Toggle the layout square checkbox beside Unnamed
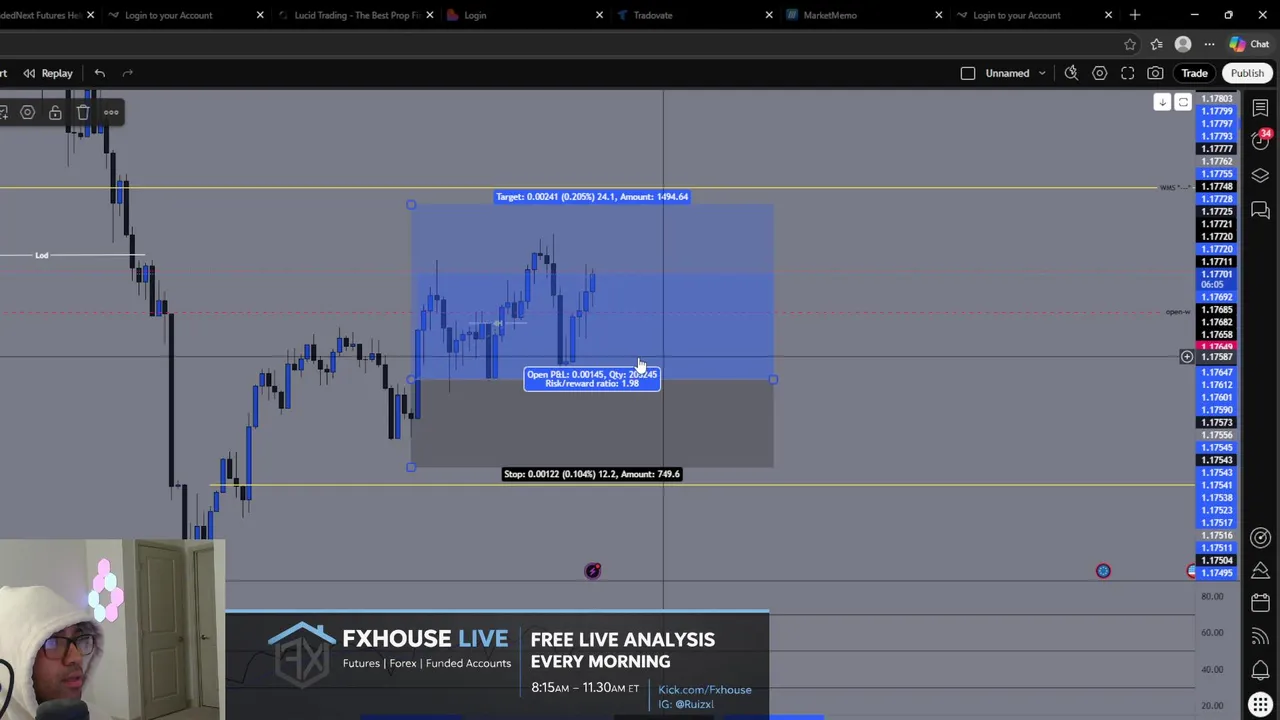Viewport: 1280px width, 720px height. click(968, 73)
